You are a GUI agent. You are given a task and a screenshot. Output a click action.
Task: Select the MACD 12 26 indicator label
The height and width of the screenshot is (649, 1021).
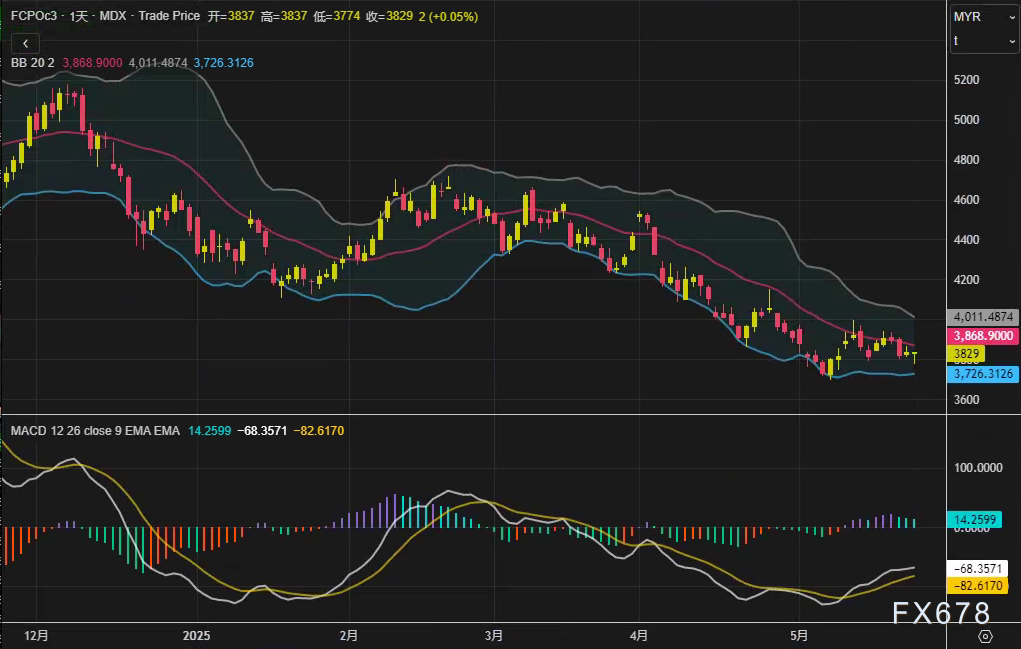pyautogui.click(x=59, y=430)
